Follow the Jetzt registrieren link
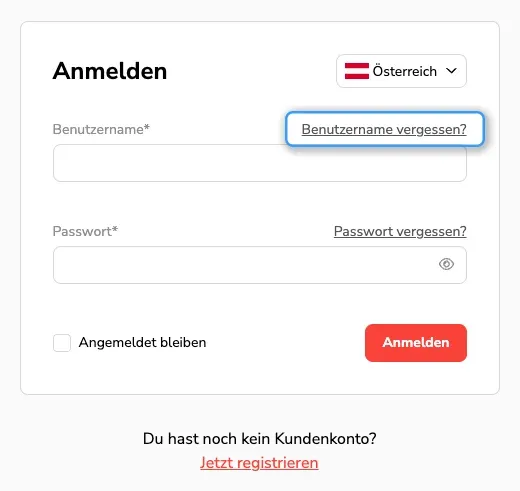The image size is (520, 491). click(x=259, y=463)
